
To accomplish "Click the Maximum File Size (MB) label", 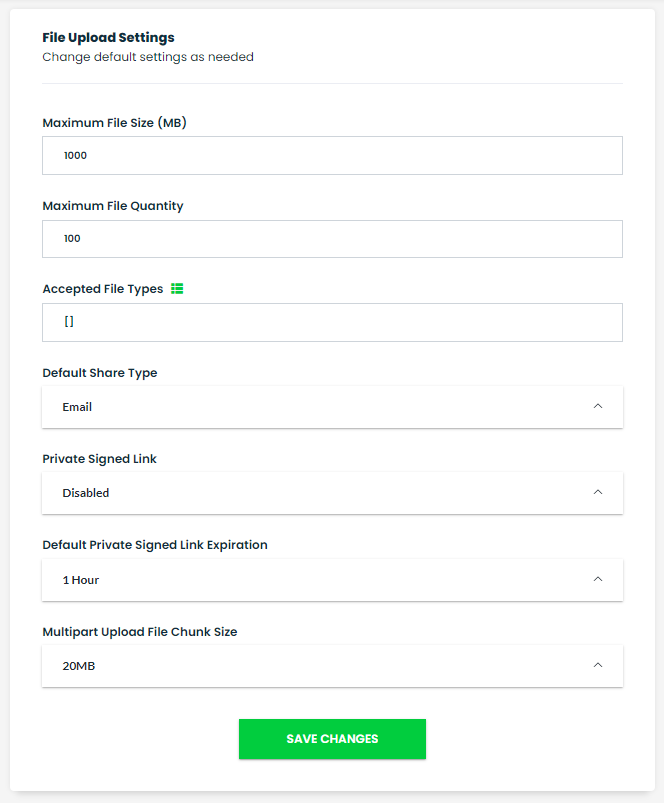I will (115, 123).
